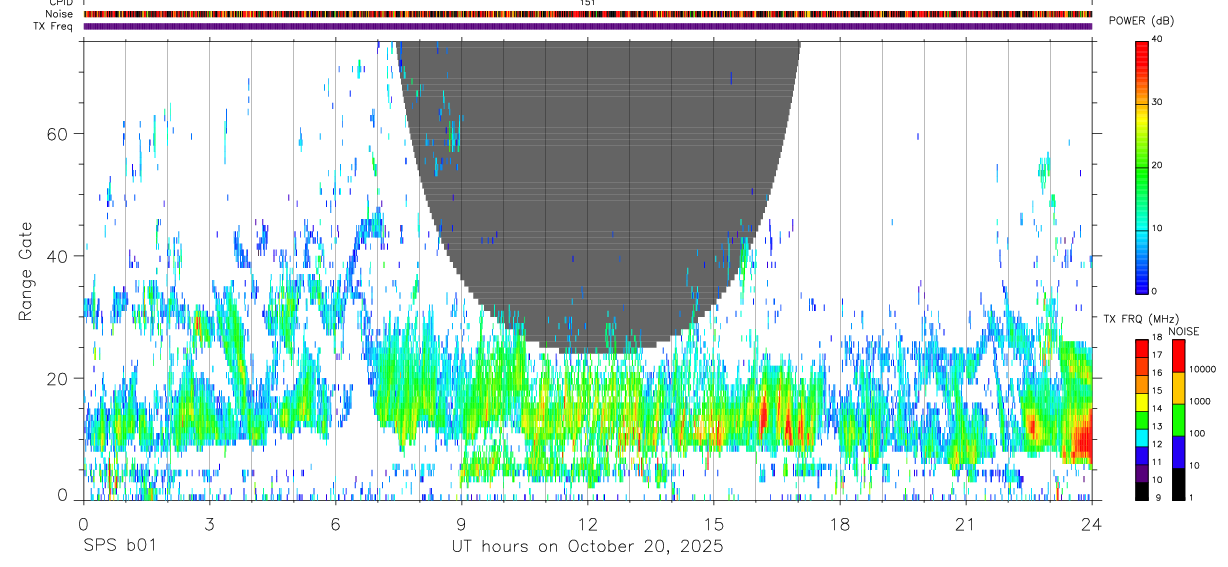The image size is (1228, 567).
Task: Click the 10 label on POWER scale
Action: click(1157, 229)
